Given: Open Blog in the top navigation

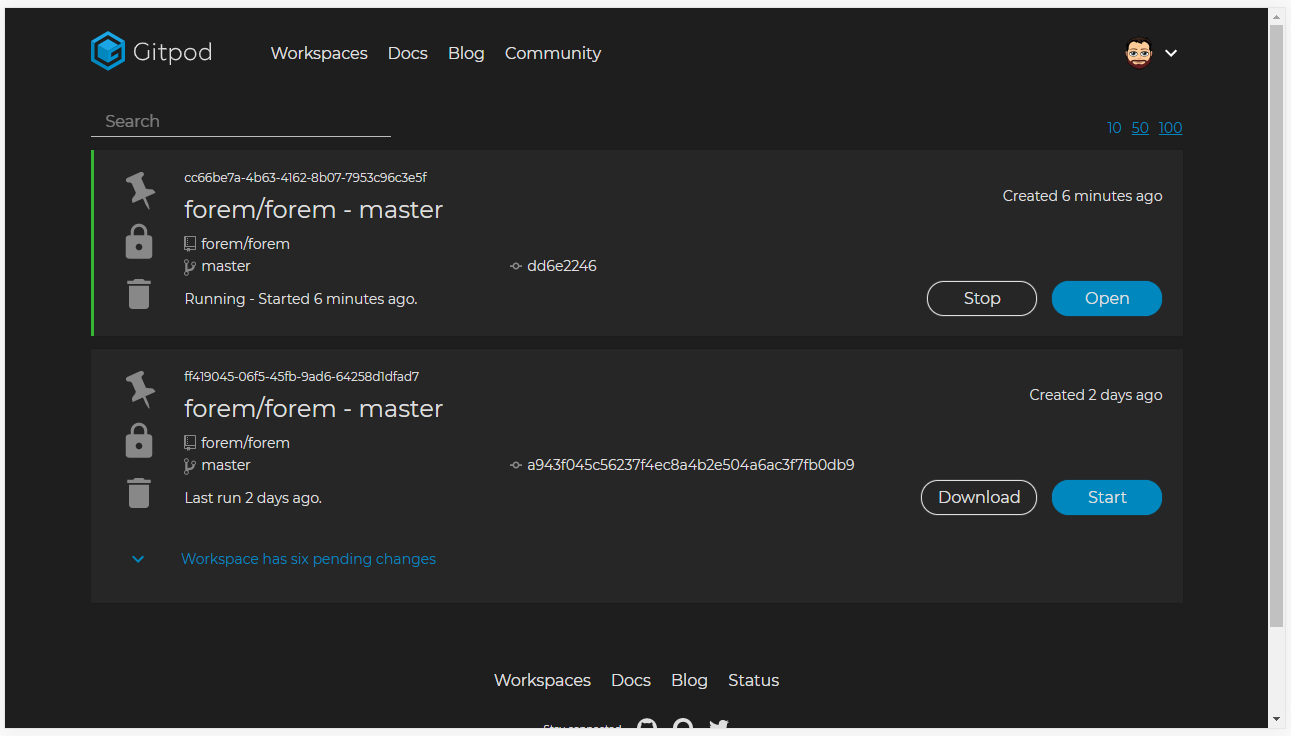Looking at the screenshot, I should (x=466, y=53).
